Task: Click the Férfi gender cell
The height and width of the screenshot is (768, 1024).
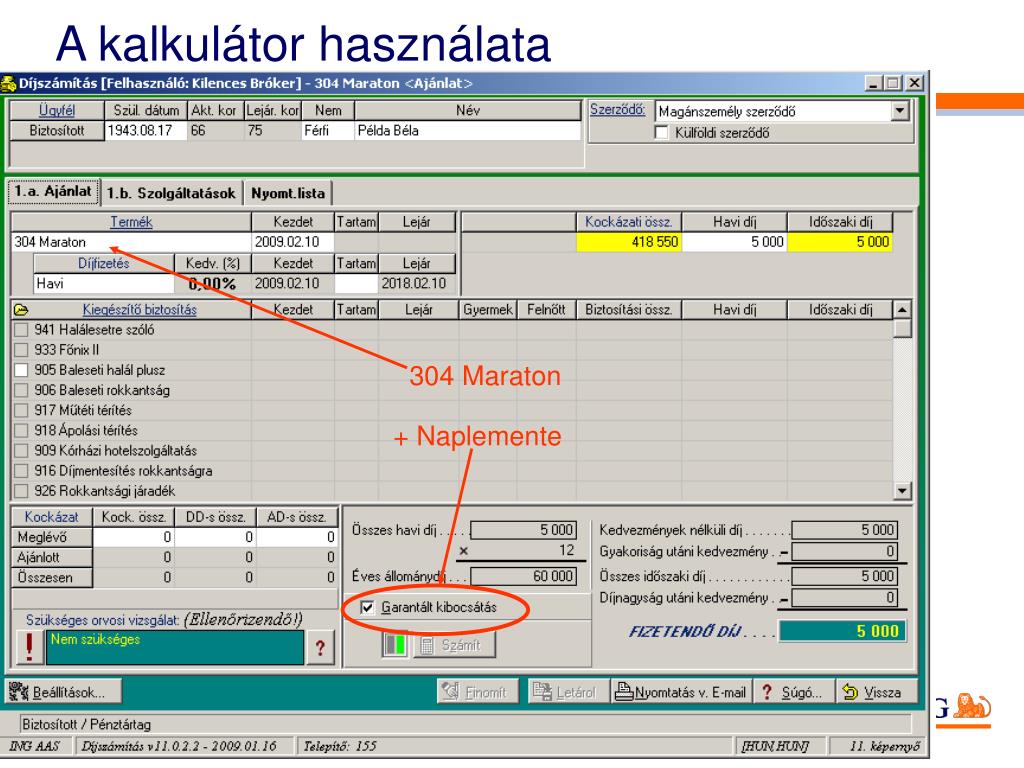Action: click(327, 131)
